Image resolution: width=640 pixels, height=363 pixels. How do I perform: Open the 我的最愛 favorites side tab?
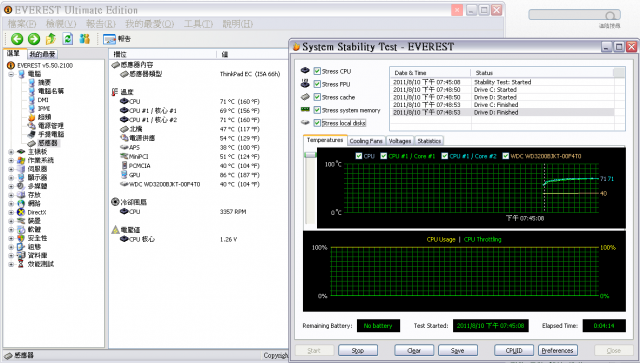[x=42, y=54]
